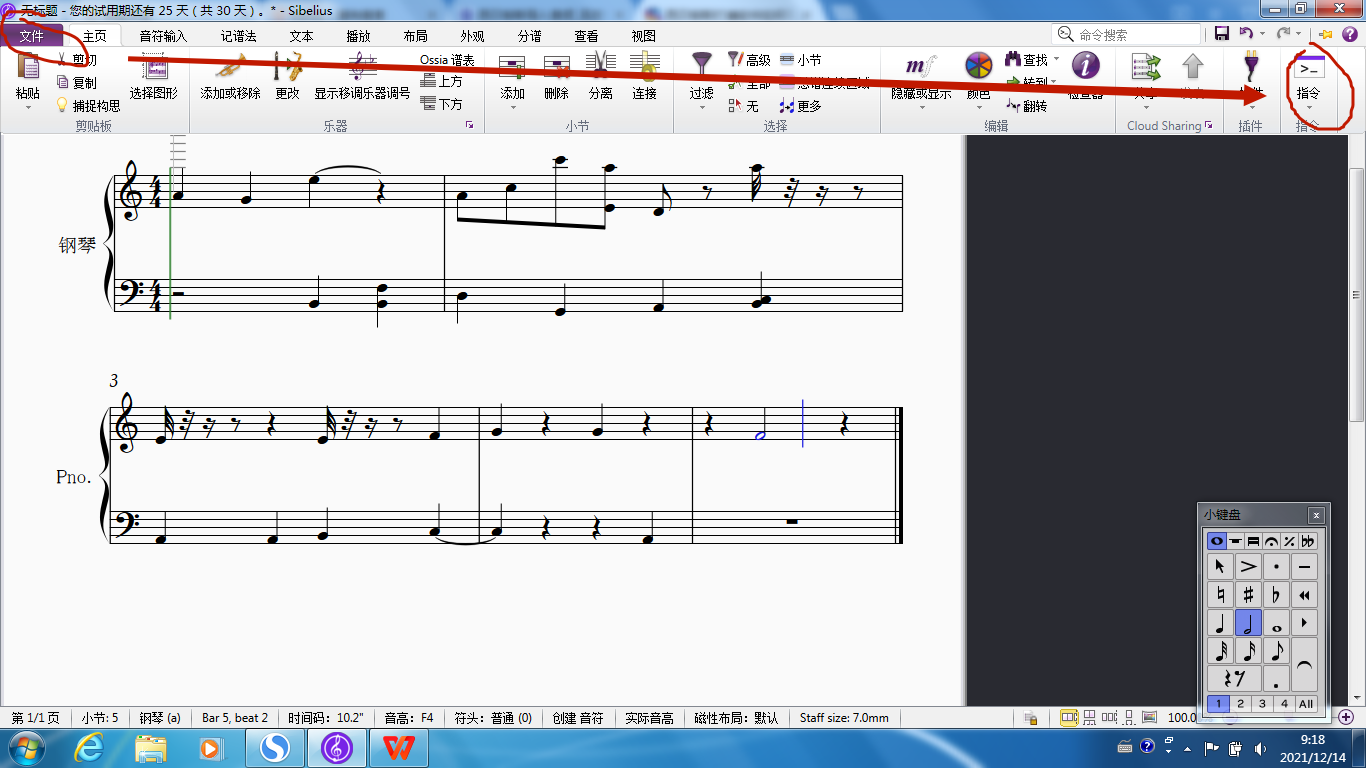Open WPS Office from taskbar
Viewport: 1366px width, 768px height.
399,747
